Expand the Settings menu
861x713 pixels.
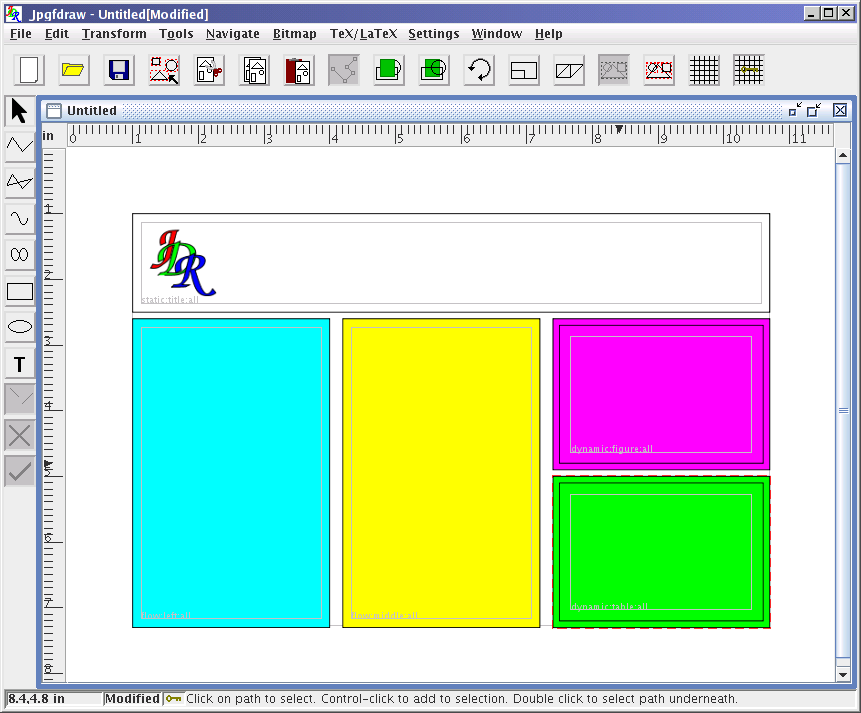point(433,33)
